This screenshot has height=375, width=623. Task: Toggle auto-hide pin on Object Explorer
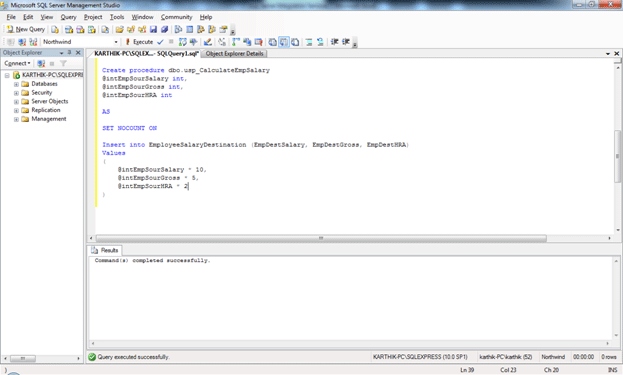pos(70,52)
